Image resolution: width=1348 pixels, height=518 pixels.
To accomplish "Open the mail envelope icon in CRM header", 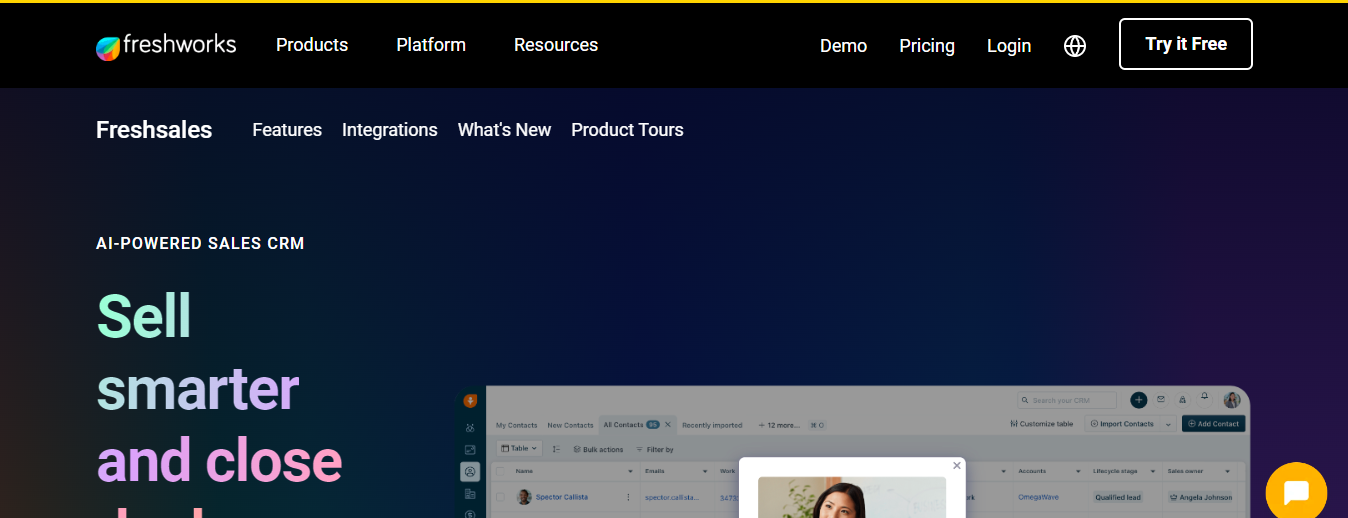I will click(1161, 399).
